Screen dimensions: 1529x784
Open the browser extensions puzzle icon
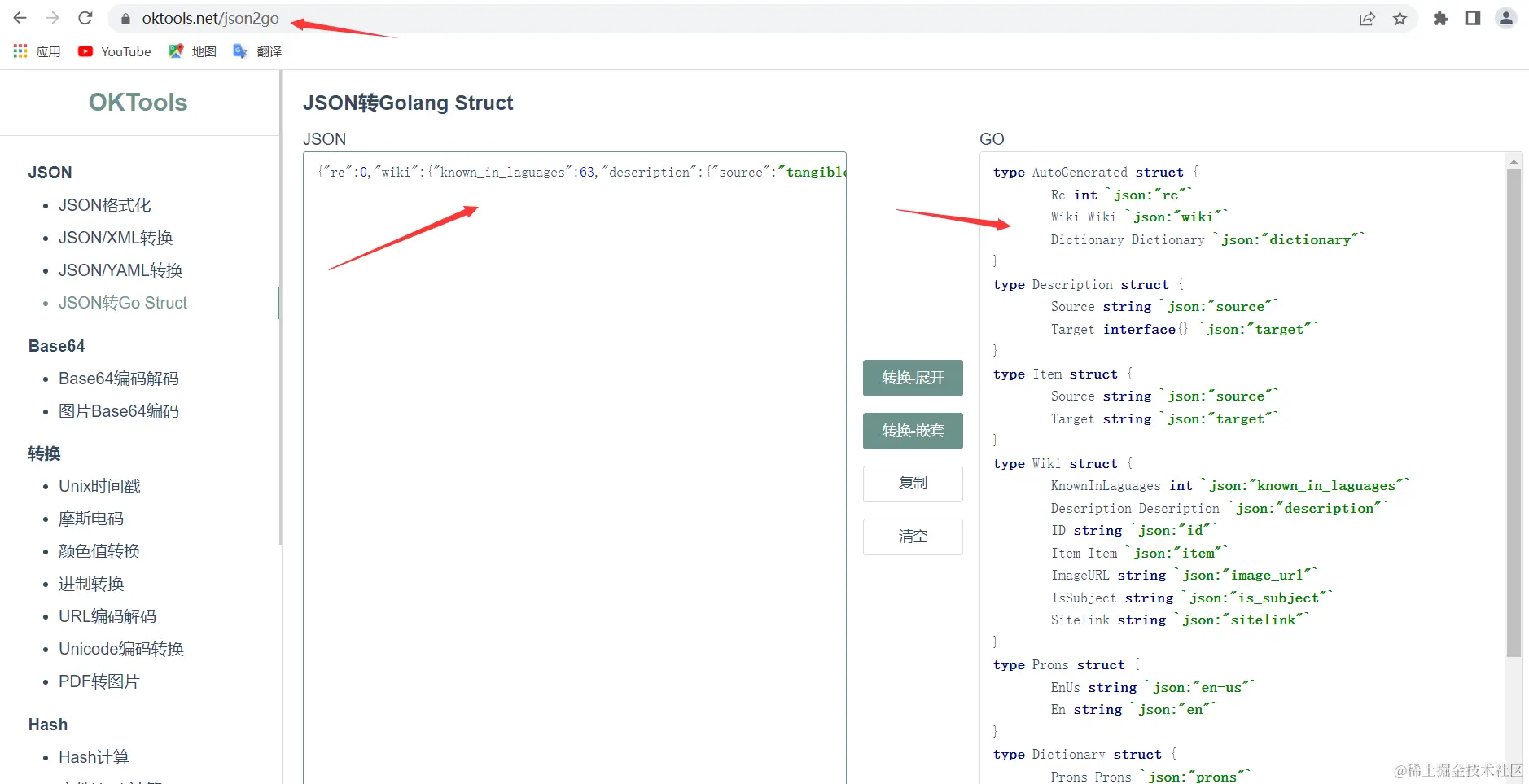[1440, 19]
